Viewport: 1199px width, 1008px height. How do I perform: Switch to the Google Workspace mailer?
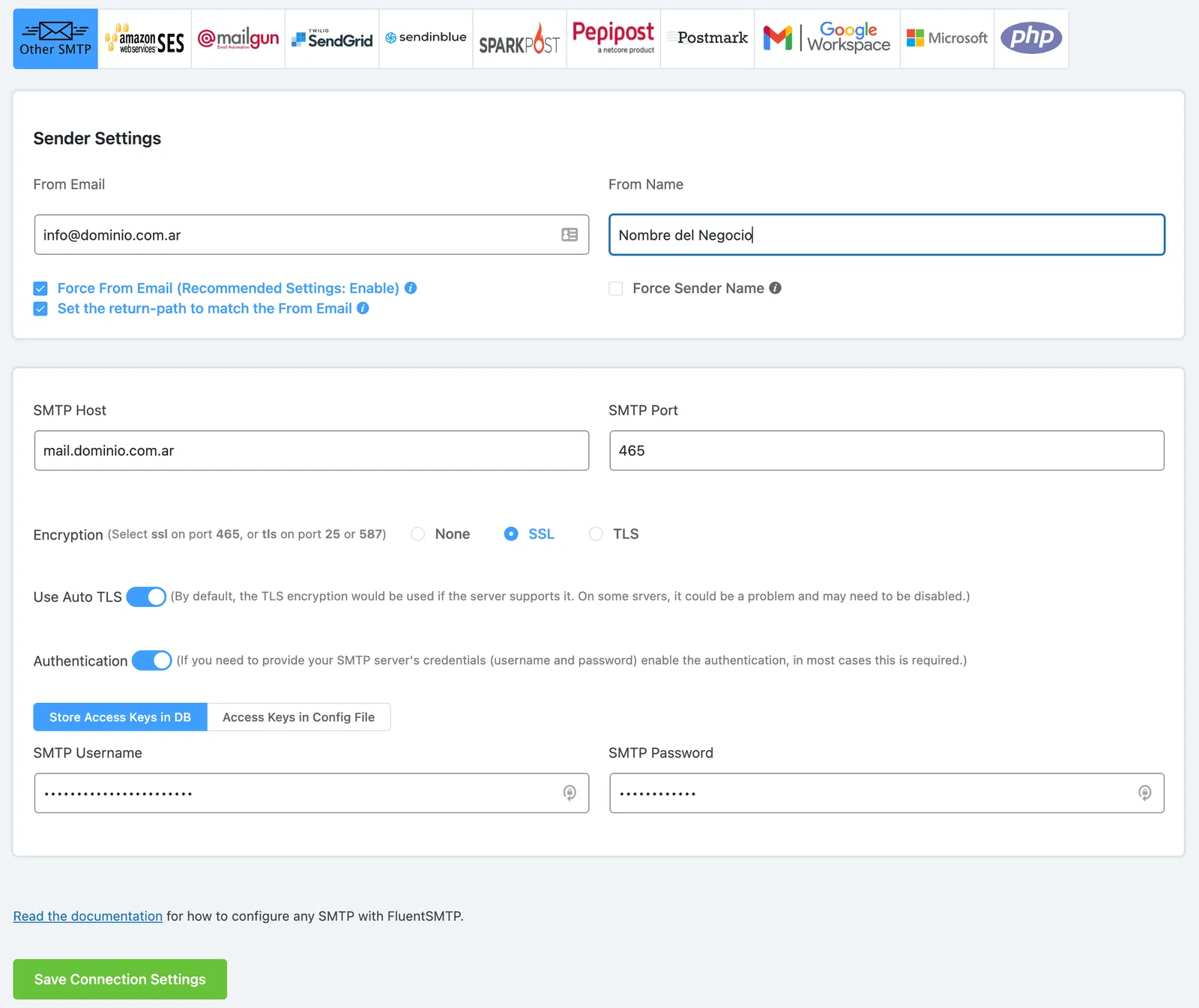point(827,37)
